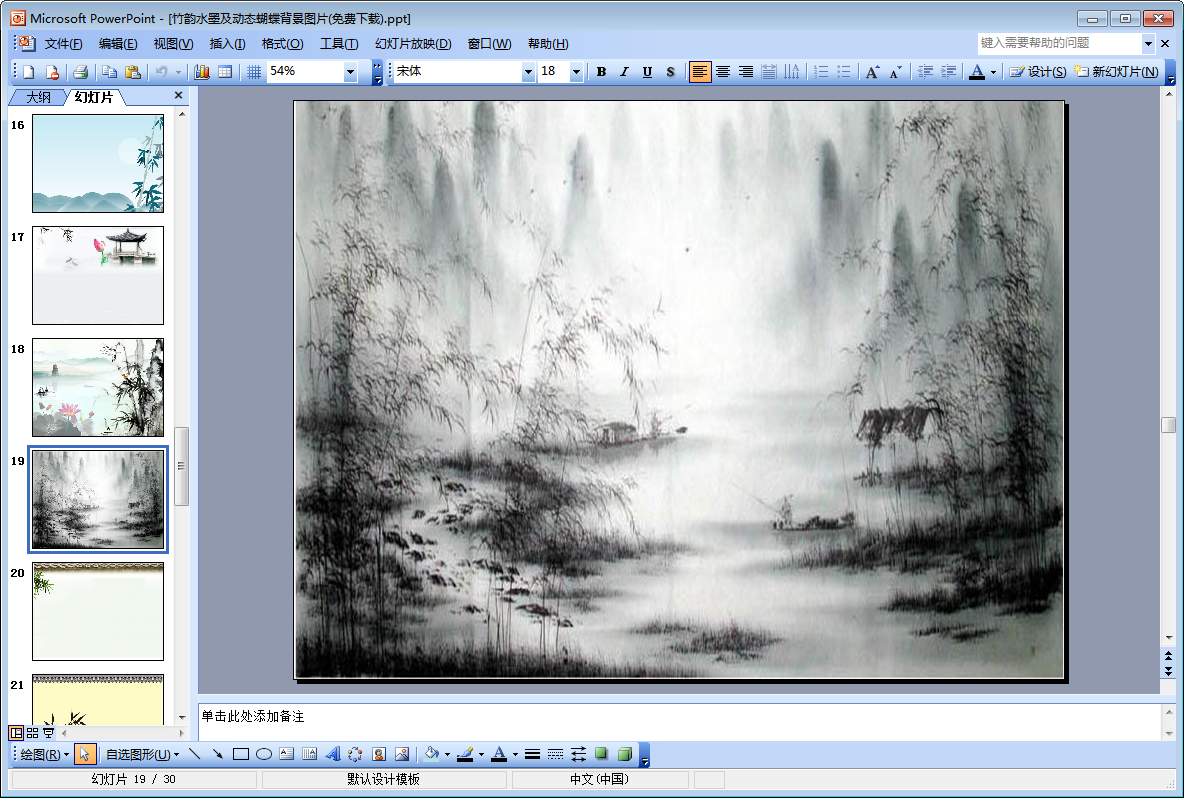Click the 新幻灯片(N) new slide button
This screenshot has height=798, width=1184.
[1117, 72]
